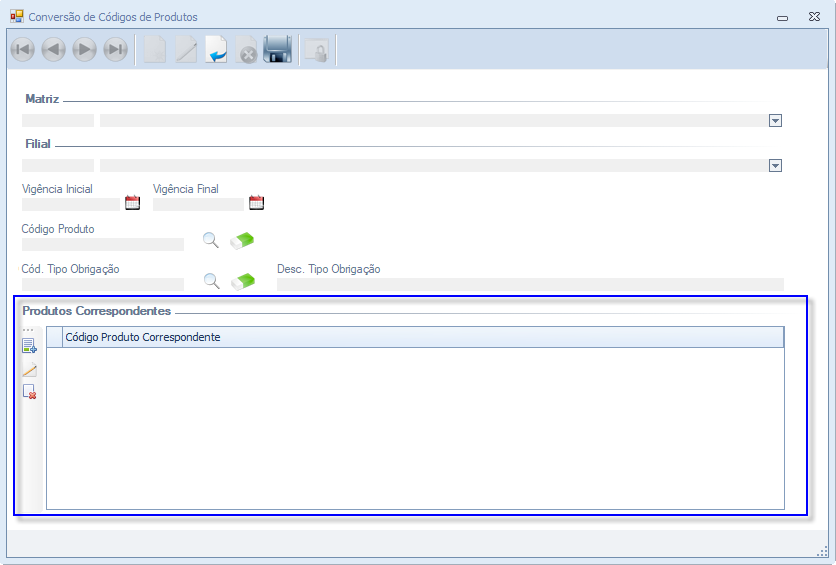The image size is (836, 565).
Task: Click the padlock toolbar icon
Action: 317,51
